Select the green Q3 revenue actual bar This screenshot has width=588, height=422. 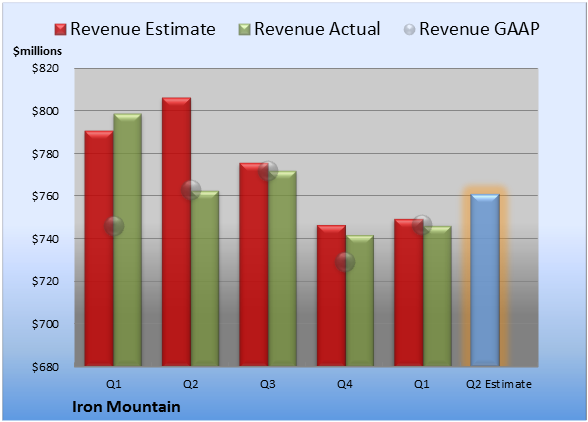click(x=282, y=268)
